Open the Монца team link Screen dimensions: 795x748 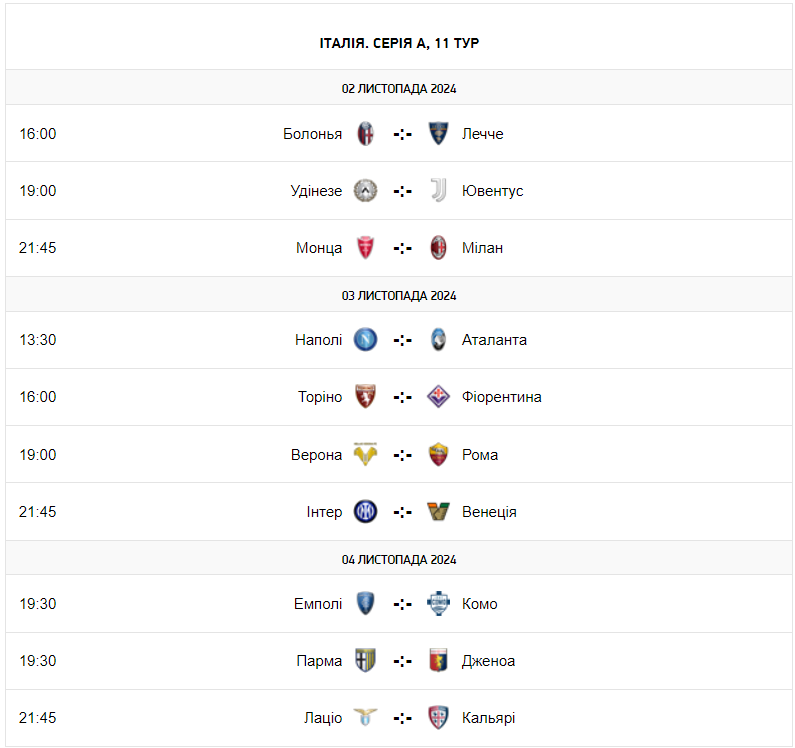[319, 248]
